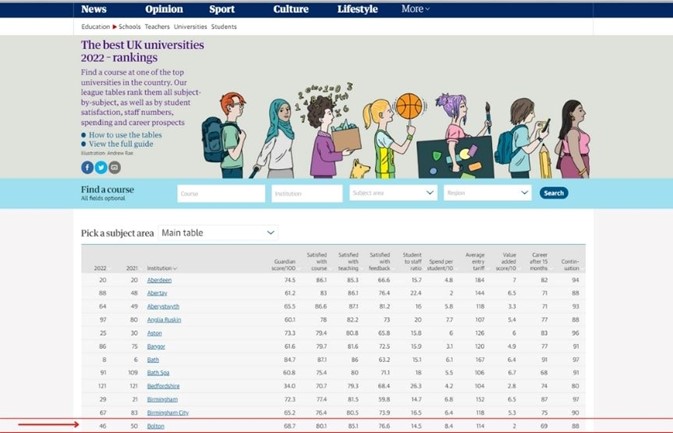The image size is (673, 433).
Task: Share the article via email icon
Action: pyautogui.click(x=115, y=167)
